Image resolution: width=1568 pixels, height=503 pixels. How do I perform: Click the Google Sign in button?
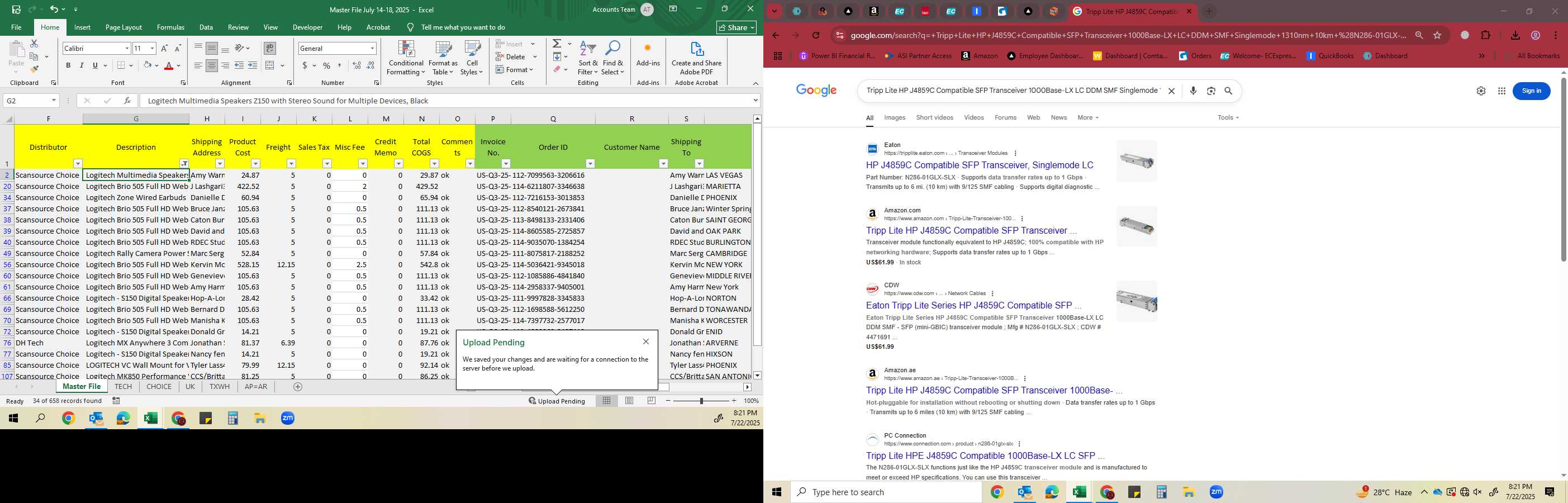pyautogui.click(x=1532, y=91)
